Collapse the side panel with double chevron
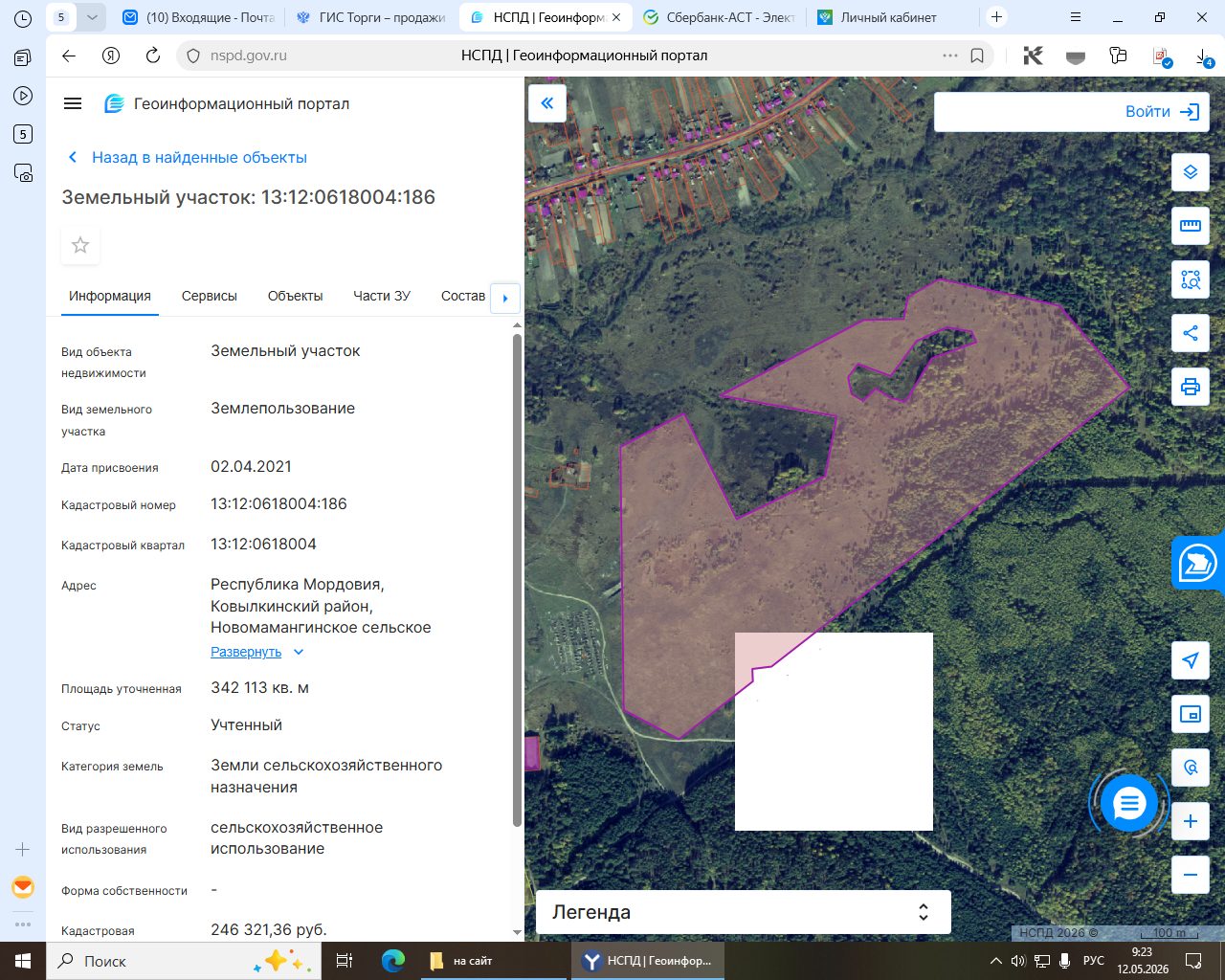The height and width of the screenshot is (980, 1225). pos(547,103)
